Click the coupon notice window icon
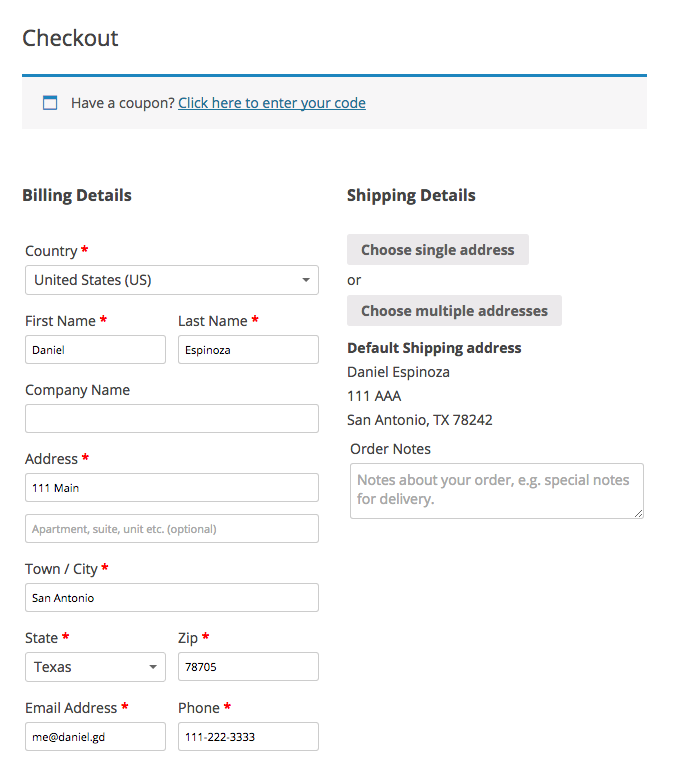682x767 pixels. (50, 103)
